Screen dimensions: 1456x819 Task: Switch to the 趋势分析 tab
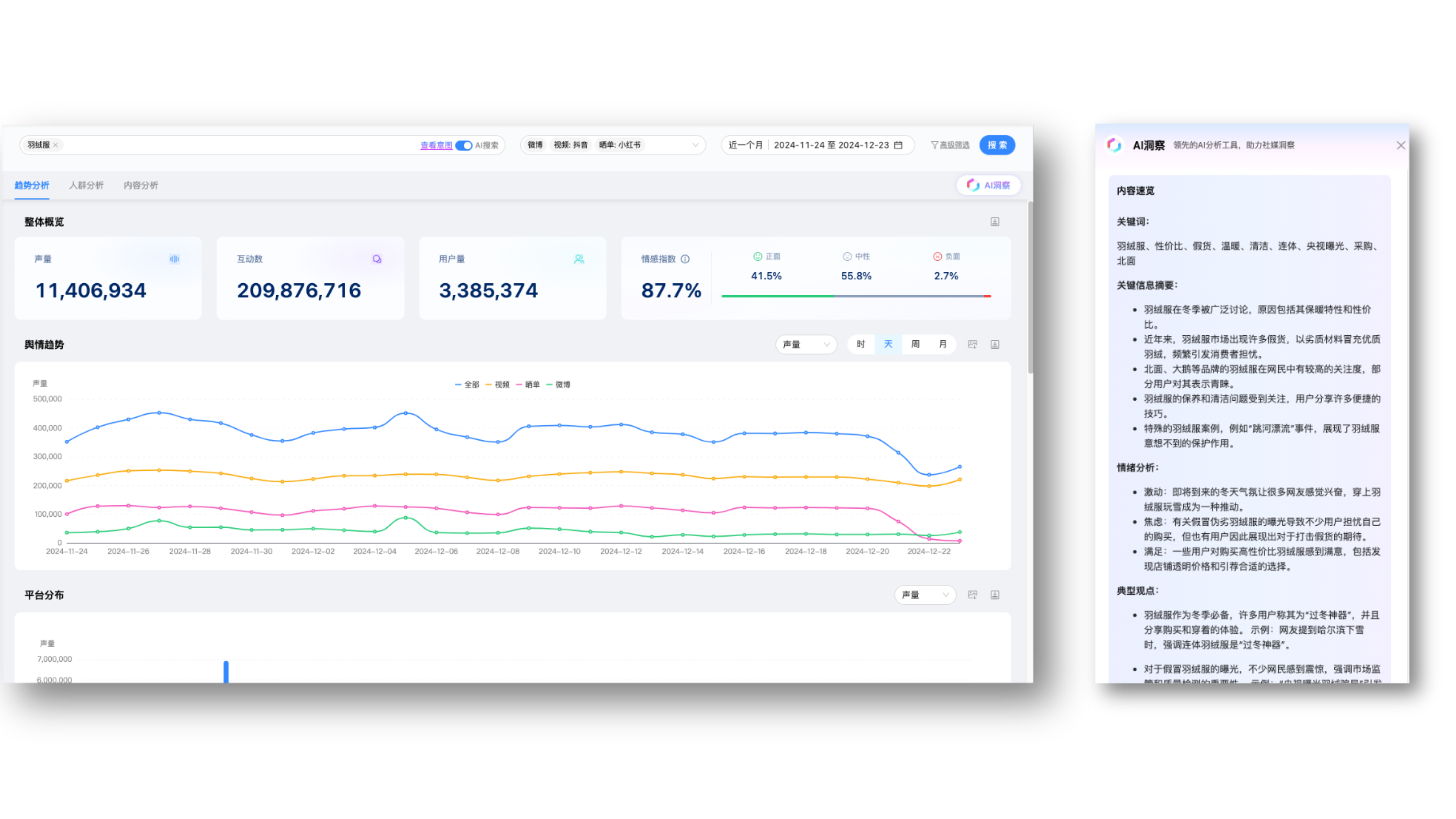coord(32,185)
